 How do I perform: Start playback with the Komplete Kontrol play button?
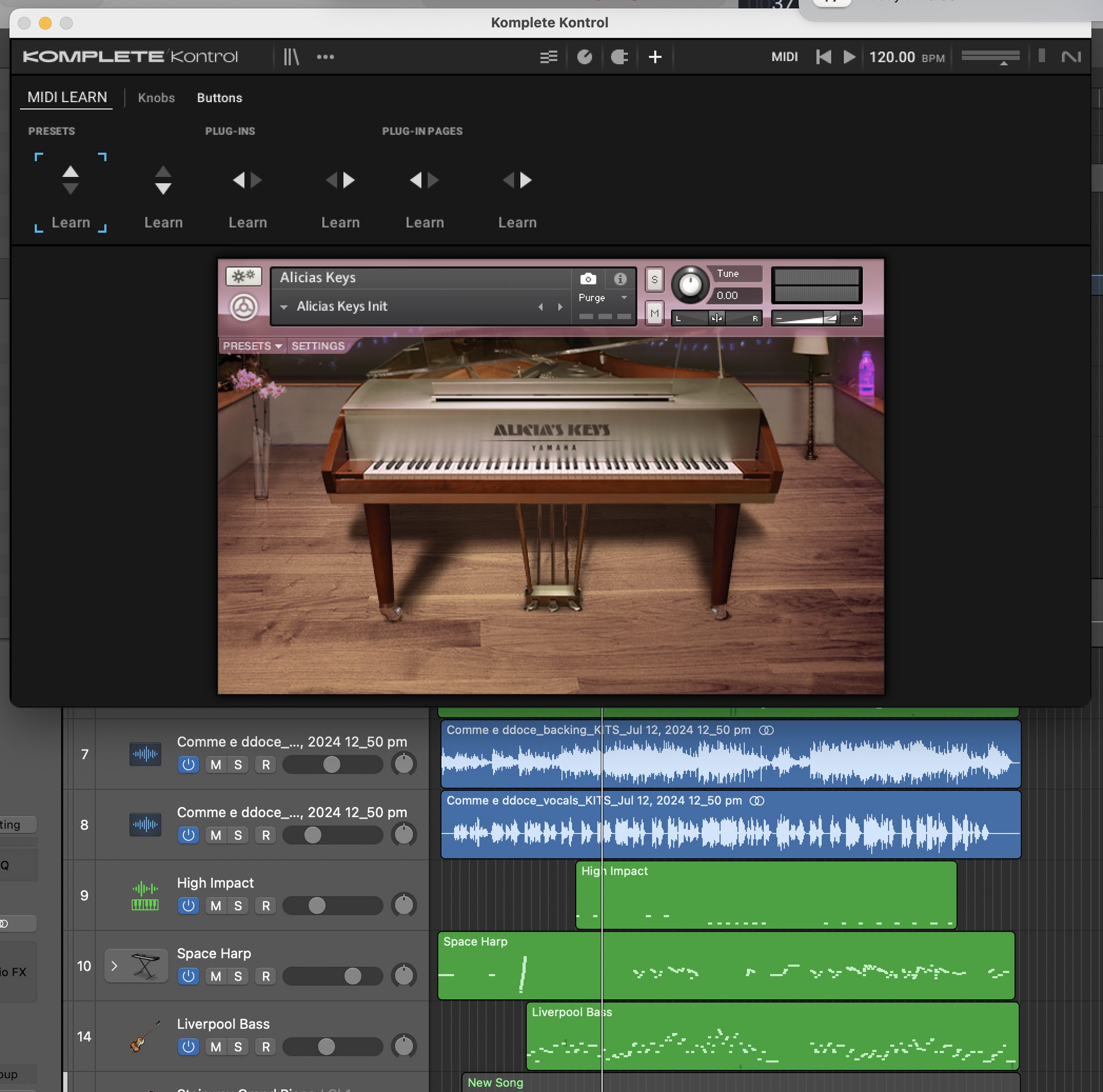point(849,57)
